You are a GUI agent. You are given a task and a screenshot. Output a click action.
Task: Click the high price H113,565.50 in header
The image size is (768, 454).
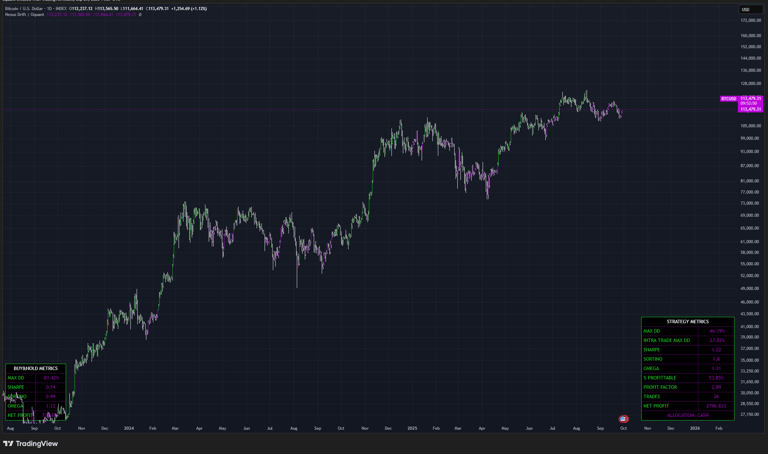tap(106, 9)
